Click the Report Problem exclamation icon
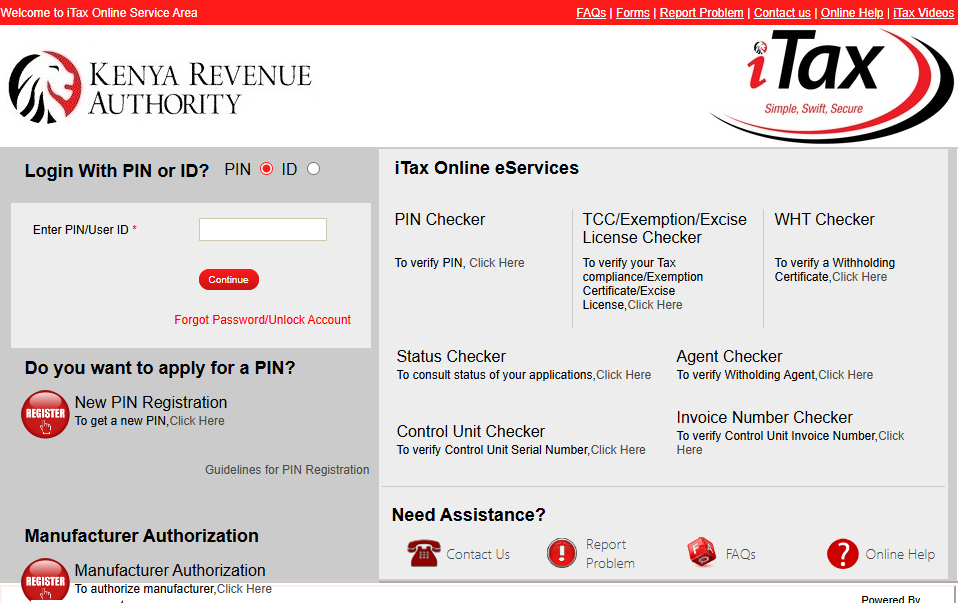Screen dimensions: 958x603 (x=562, y=553)
